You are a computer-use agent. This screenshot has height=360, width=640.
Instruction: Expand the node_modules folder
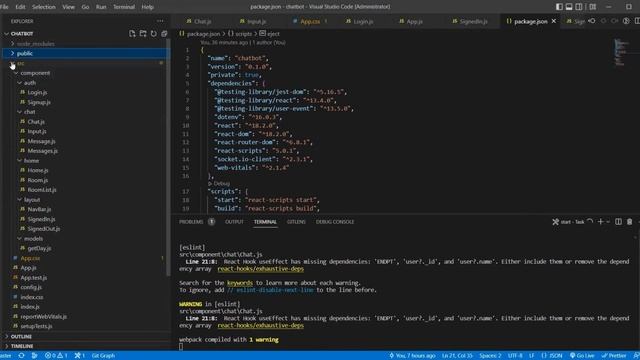coord(86,44)
